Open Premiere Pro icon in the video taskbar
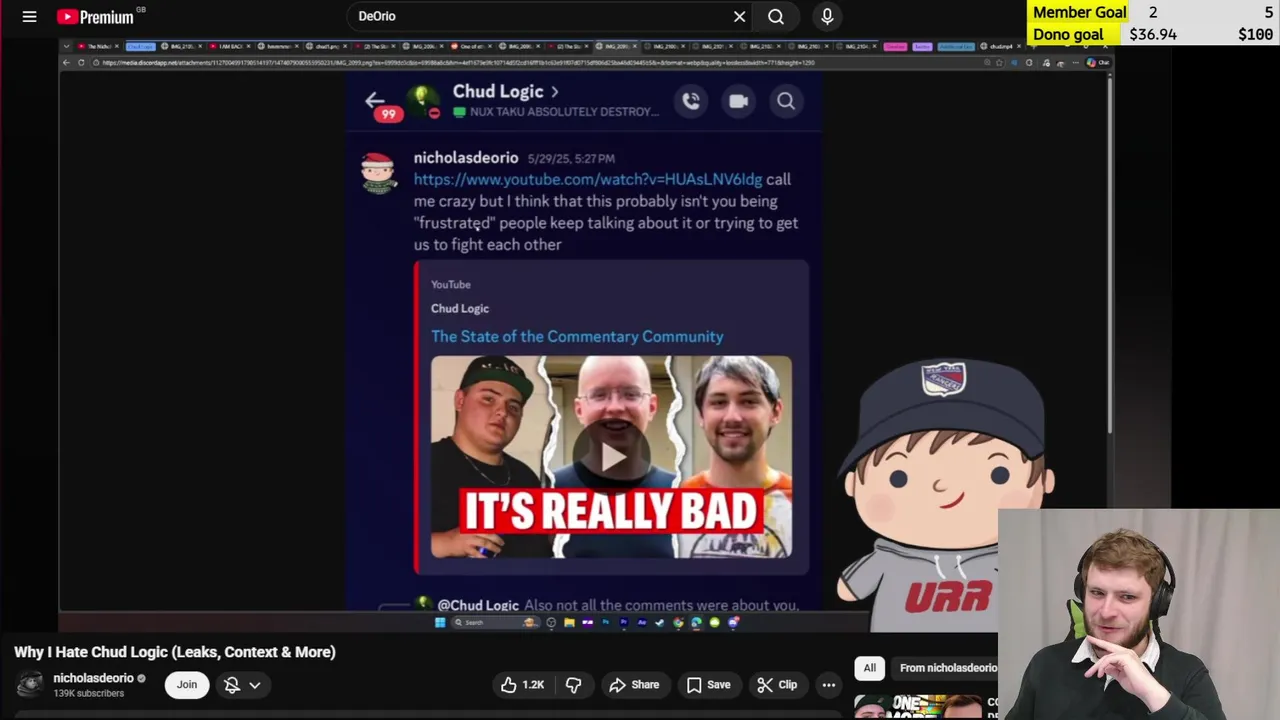Image resolution: width=1280 pixels, height=720 pixels. click(x=624, y=622)
